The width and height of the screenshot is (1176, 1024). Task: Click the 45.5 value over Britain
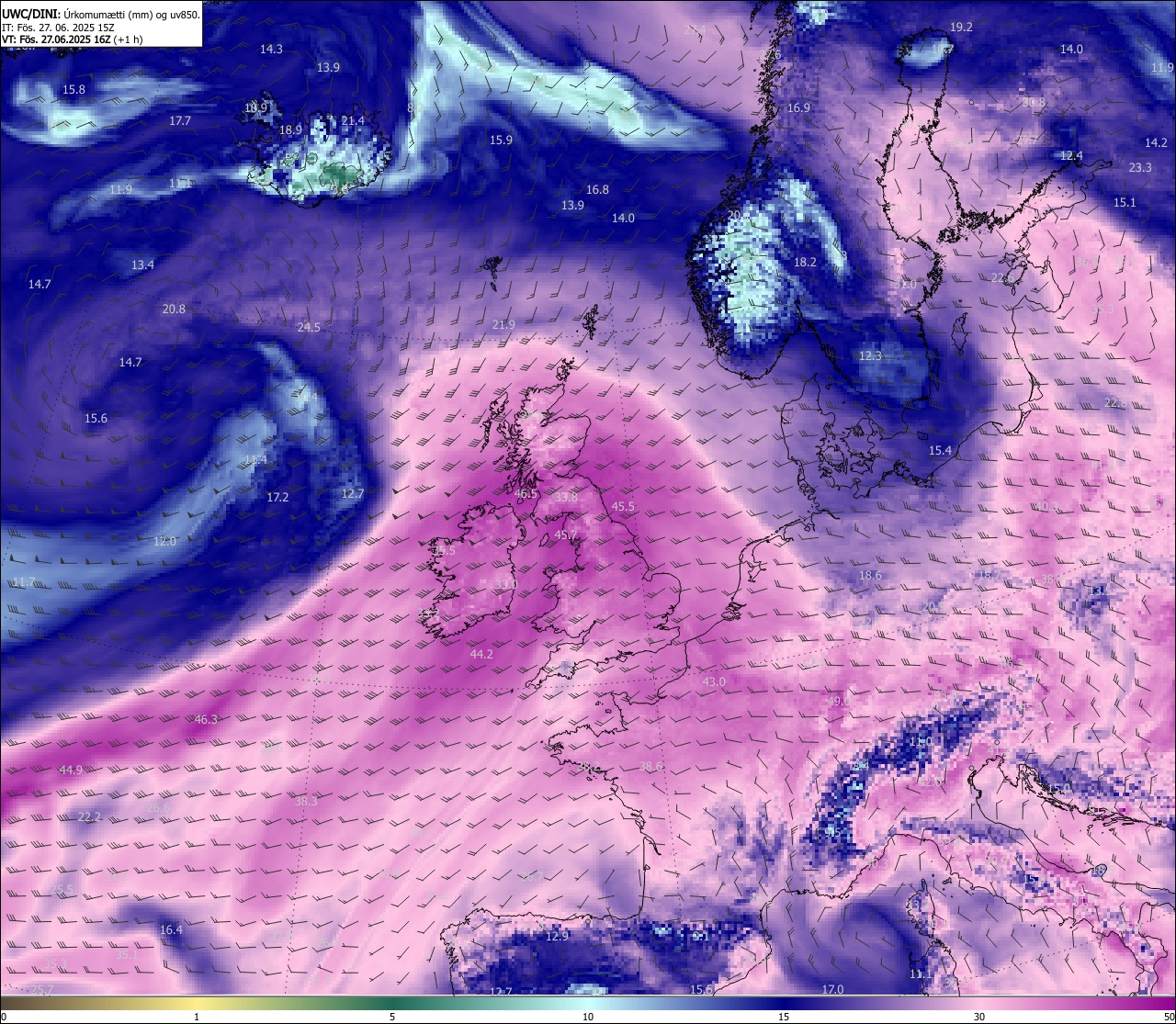tap(623, 507)
